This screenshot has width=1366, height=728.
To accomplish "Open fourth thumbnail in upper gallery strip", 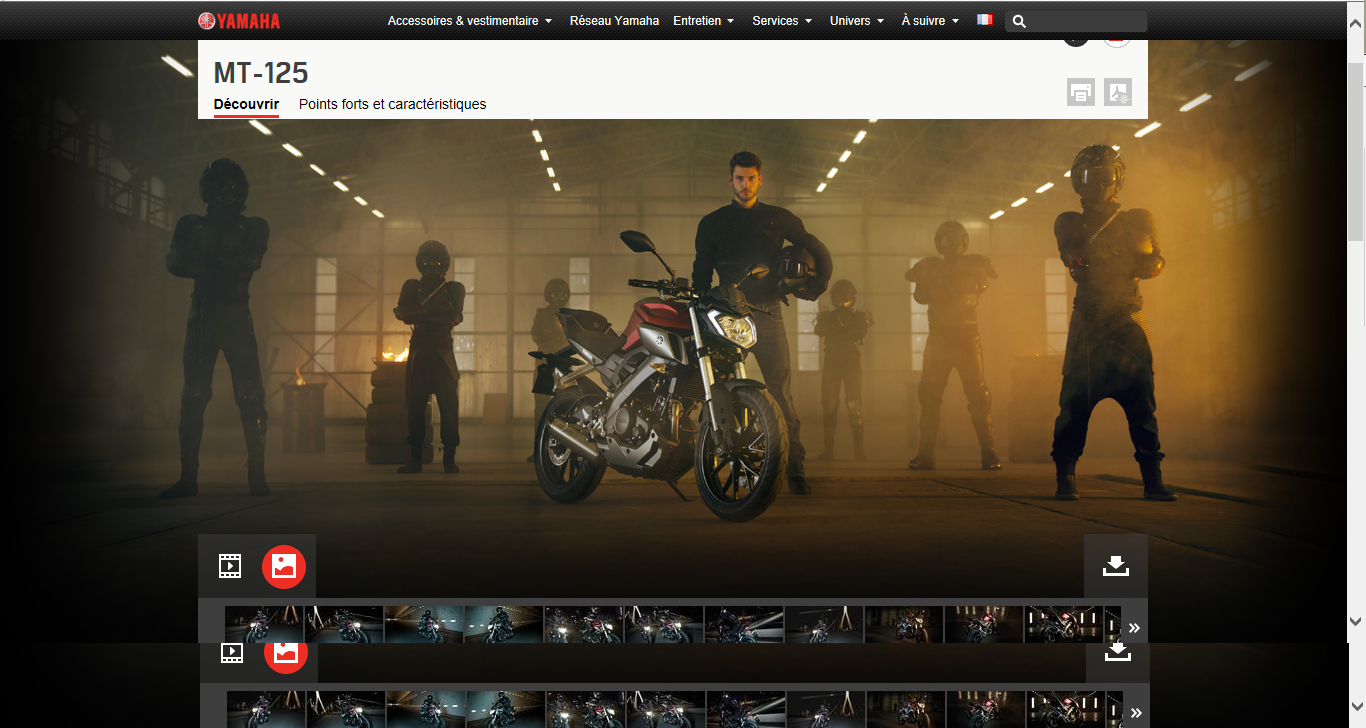I will tap(504, 624).
